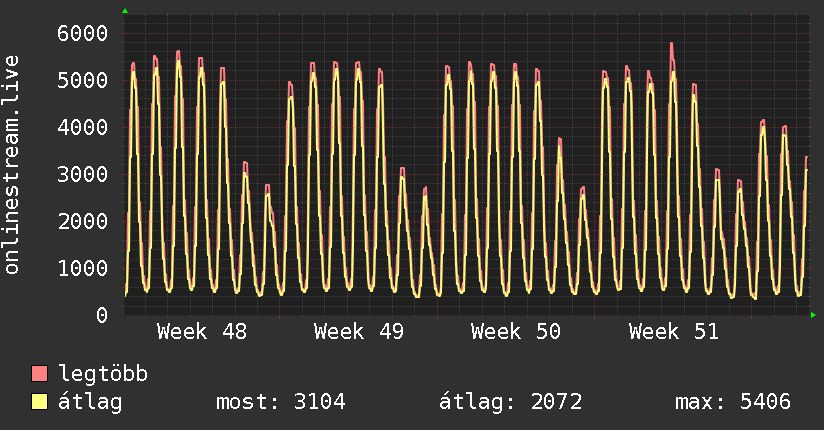
Task: Select the Week 50 axis label
Action: point(516,332)
